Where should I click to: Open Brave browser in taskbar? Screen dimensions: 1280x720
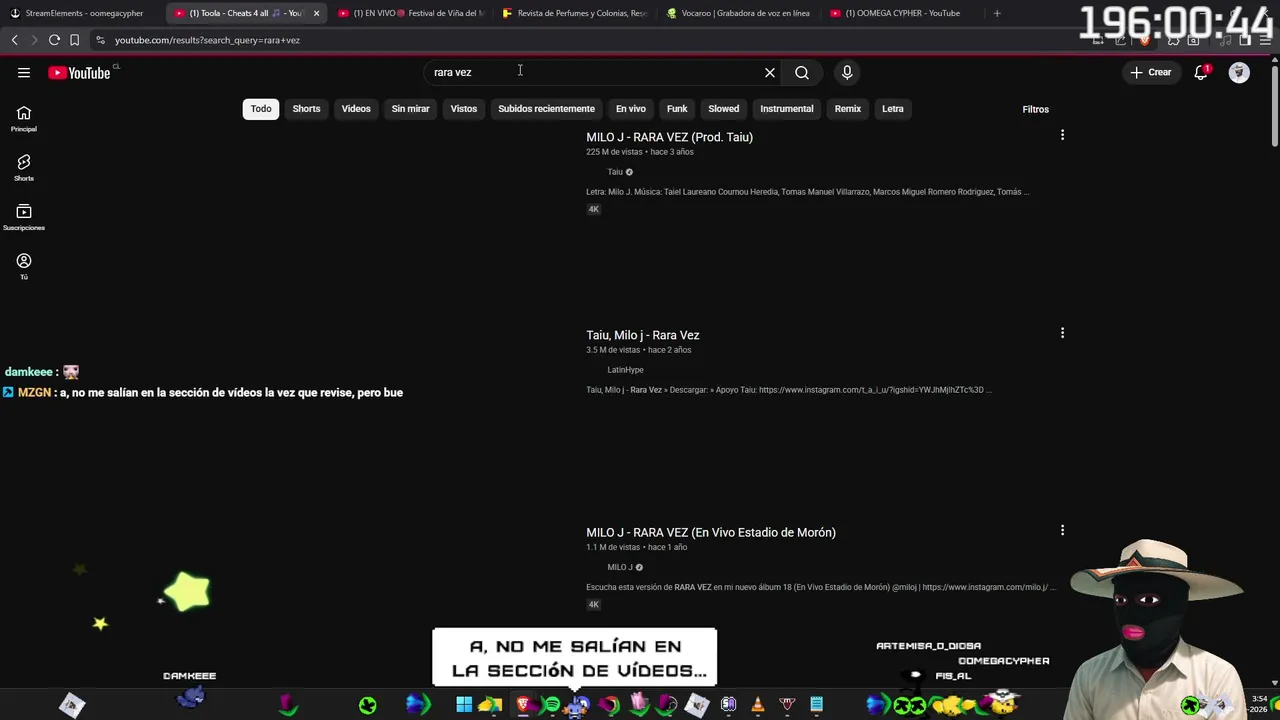[523, 705]
